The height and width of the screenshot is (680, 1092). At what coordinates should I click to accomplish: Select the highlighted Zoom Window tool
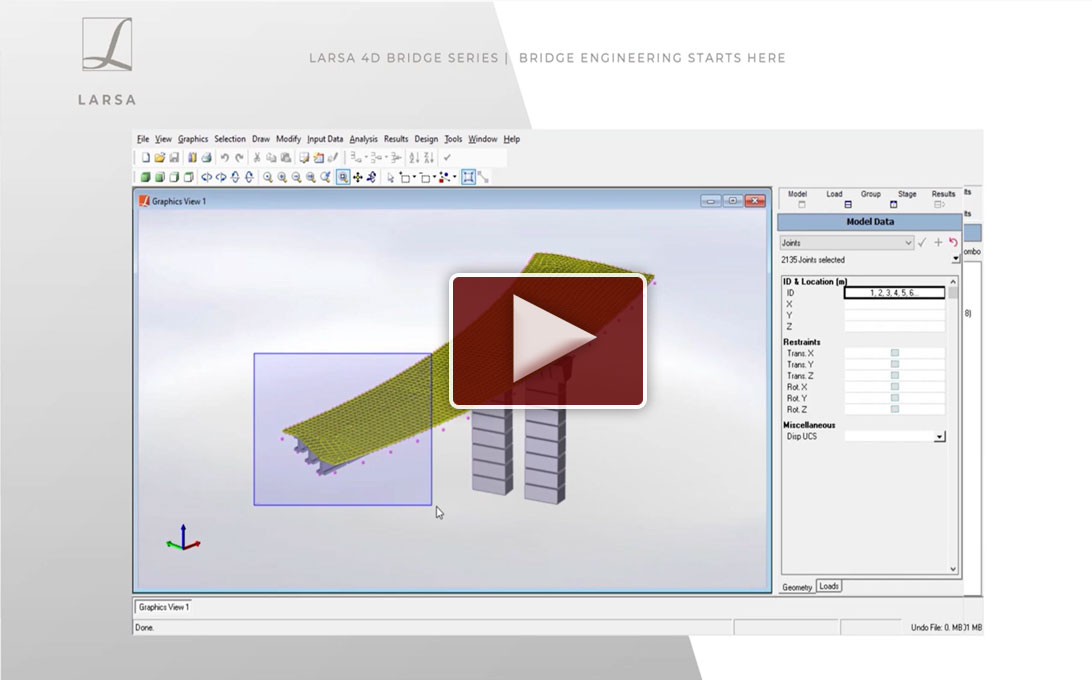tap(343, 178)
